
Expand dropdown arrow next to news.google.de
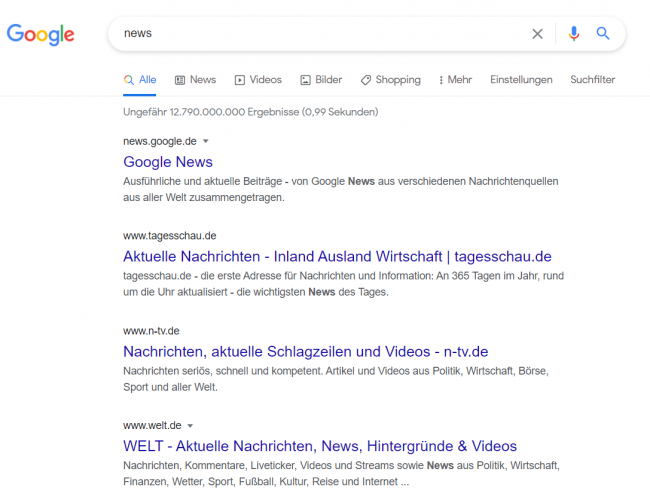(206, 141)
